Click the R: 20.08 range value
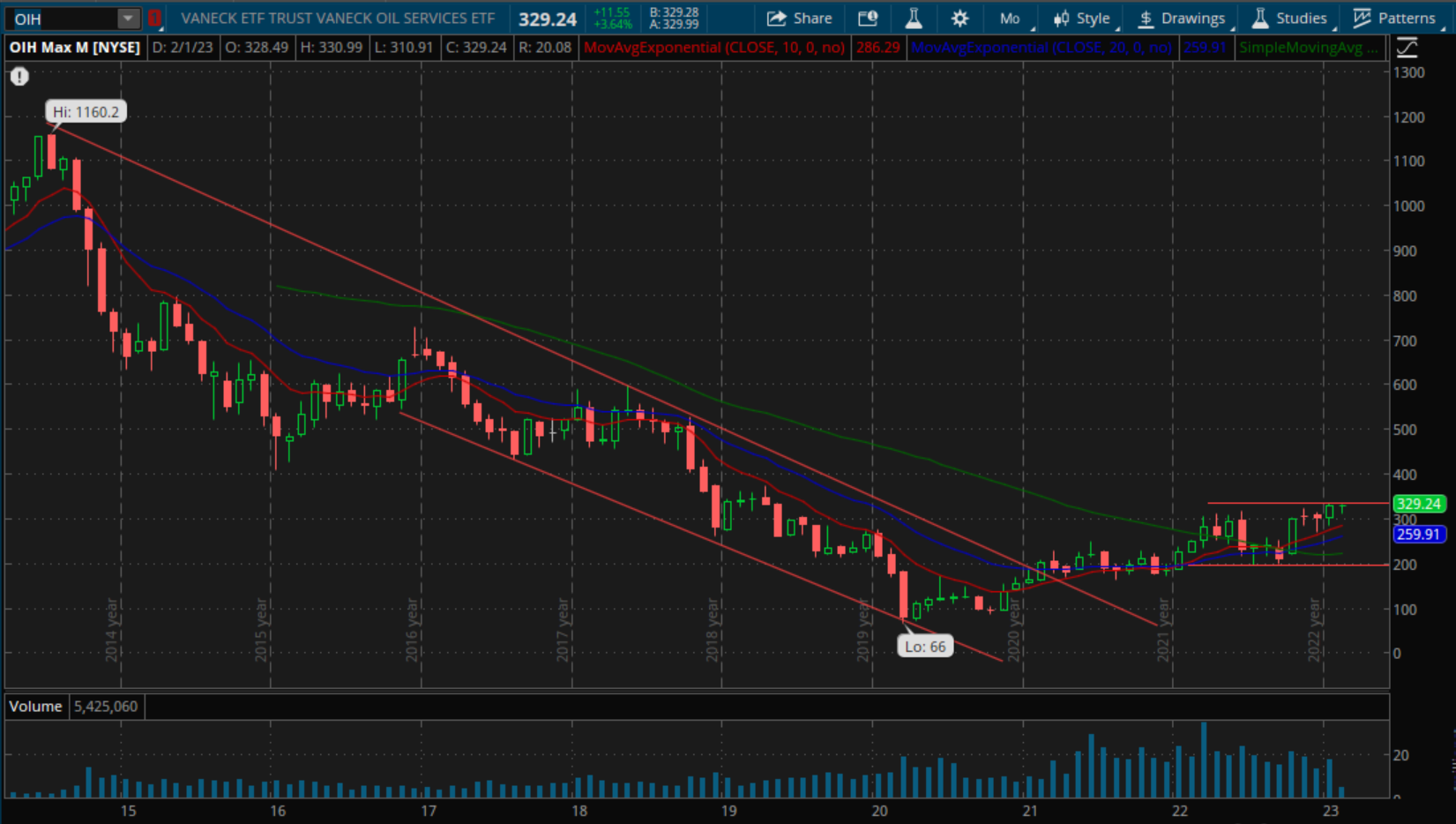 (x=544, y=48)
